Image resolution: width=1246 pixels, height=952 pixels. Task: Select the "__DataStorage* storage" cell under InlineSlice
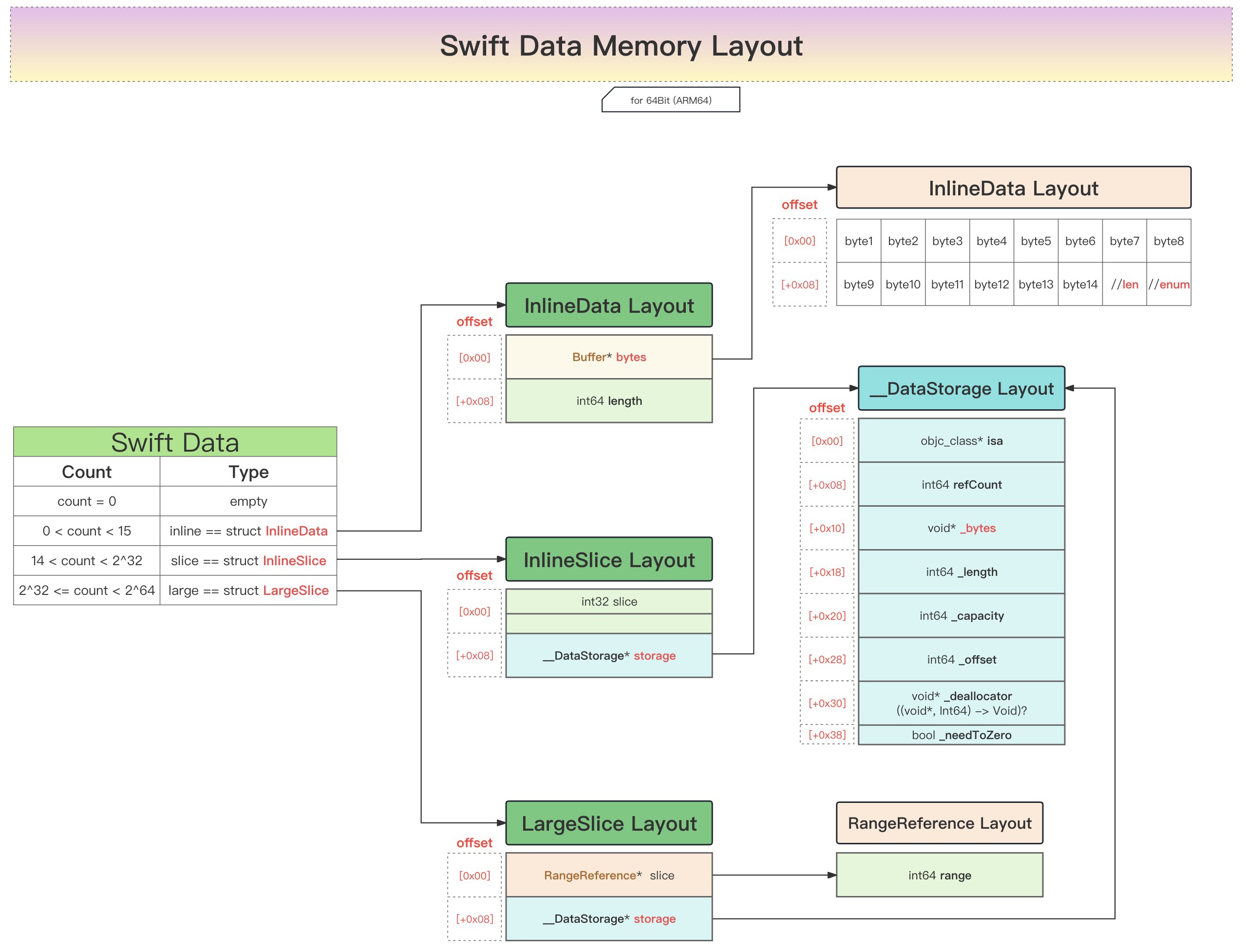pos(609,656)
